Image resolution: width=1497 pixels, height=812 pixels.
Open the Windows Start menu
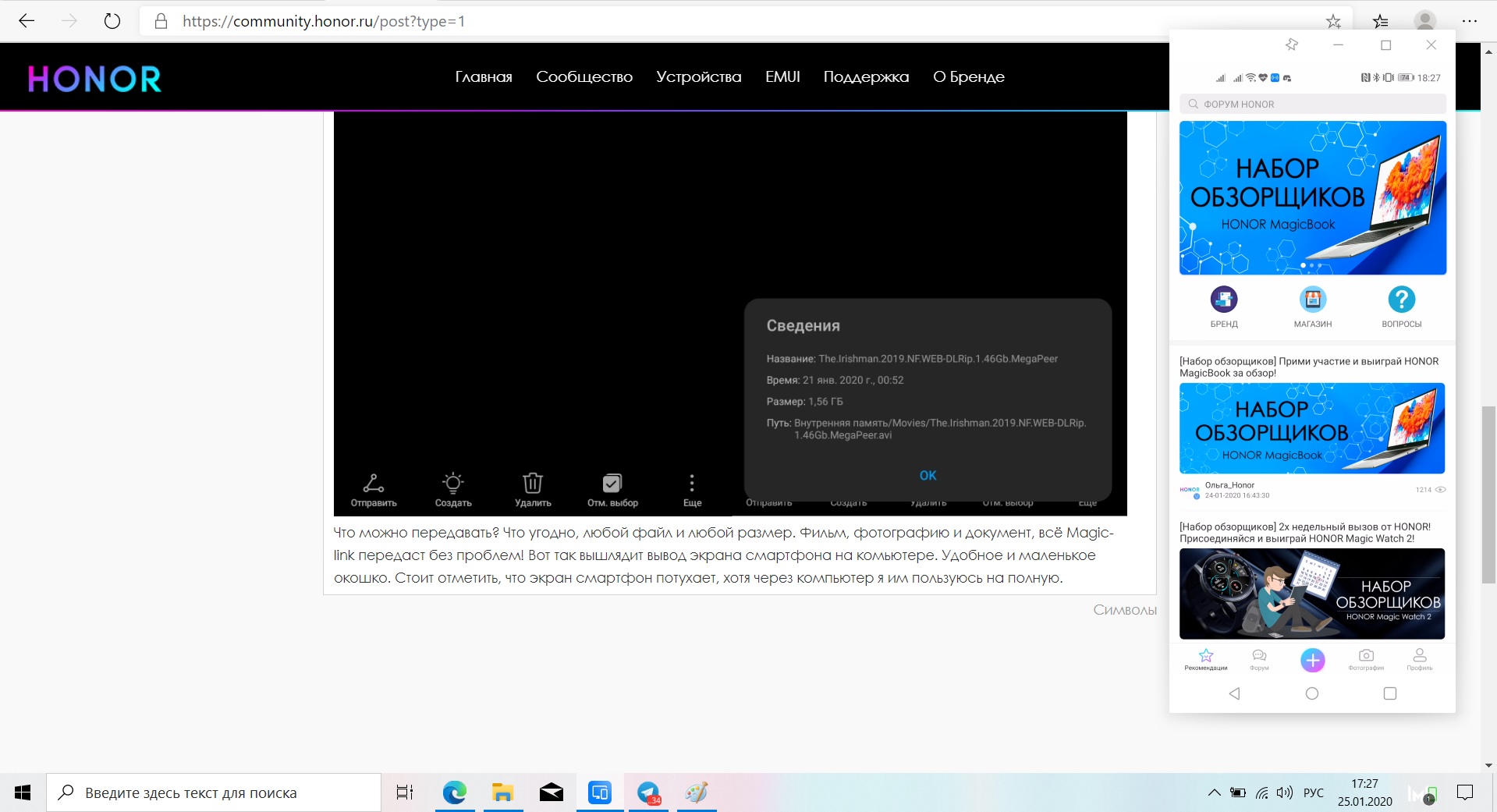click(23, 792)
